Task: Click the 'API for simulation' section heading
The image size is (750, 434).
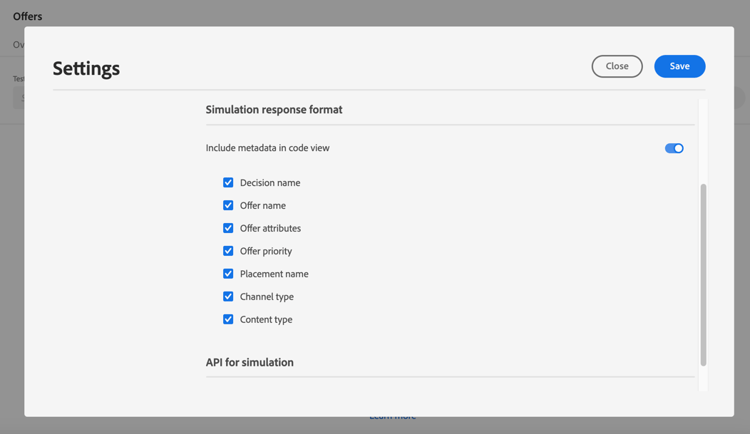Action: pyautogui.click(x=250, y=362)
